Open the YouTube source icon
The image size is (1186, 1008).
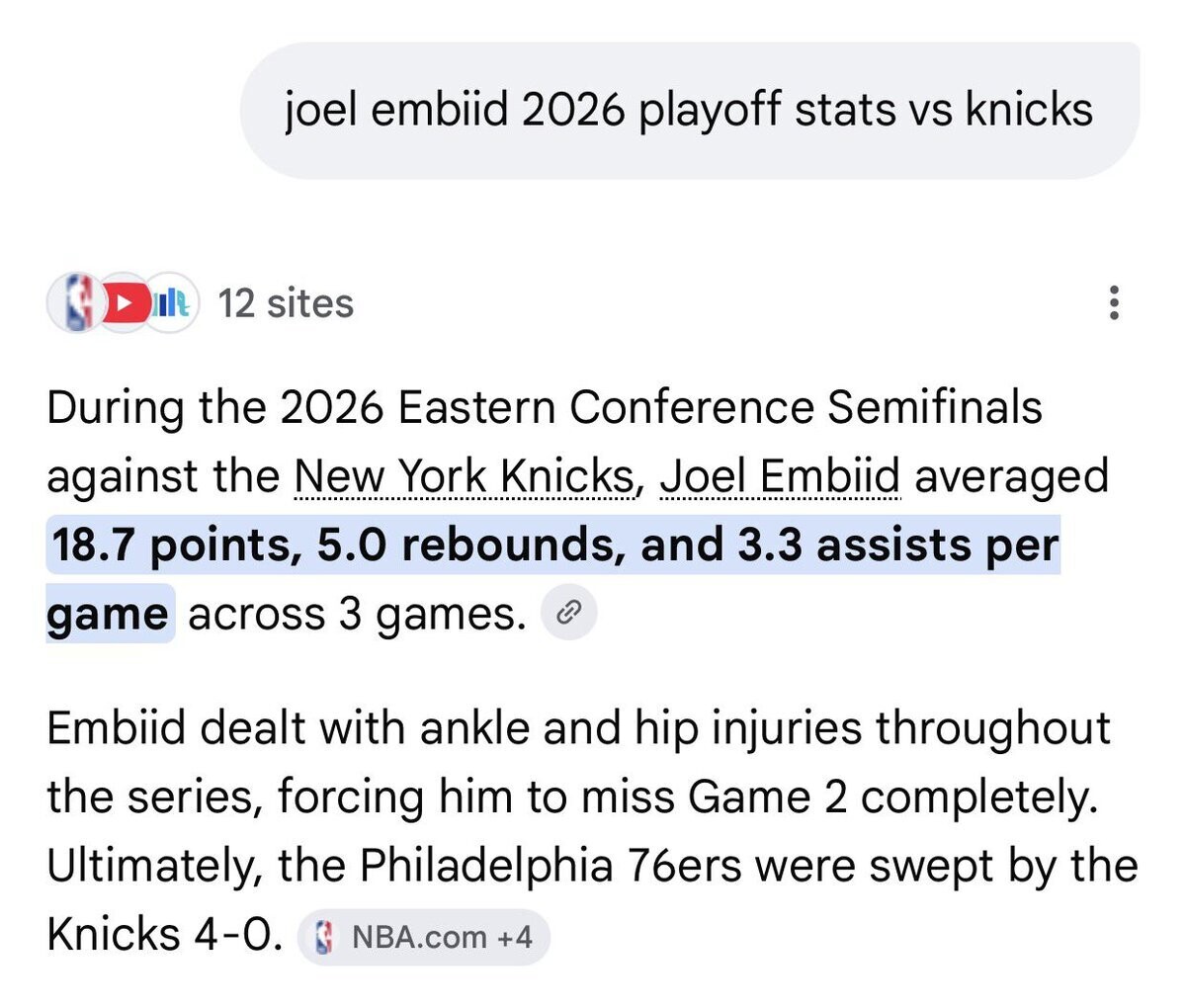pos(124,301)
